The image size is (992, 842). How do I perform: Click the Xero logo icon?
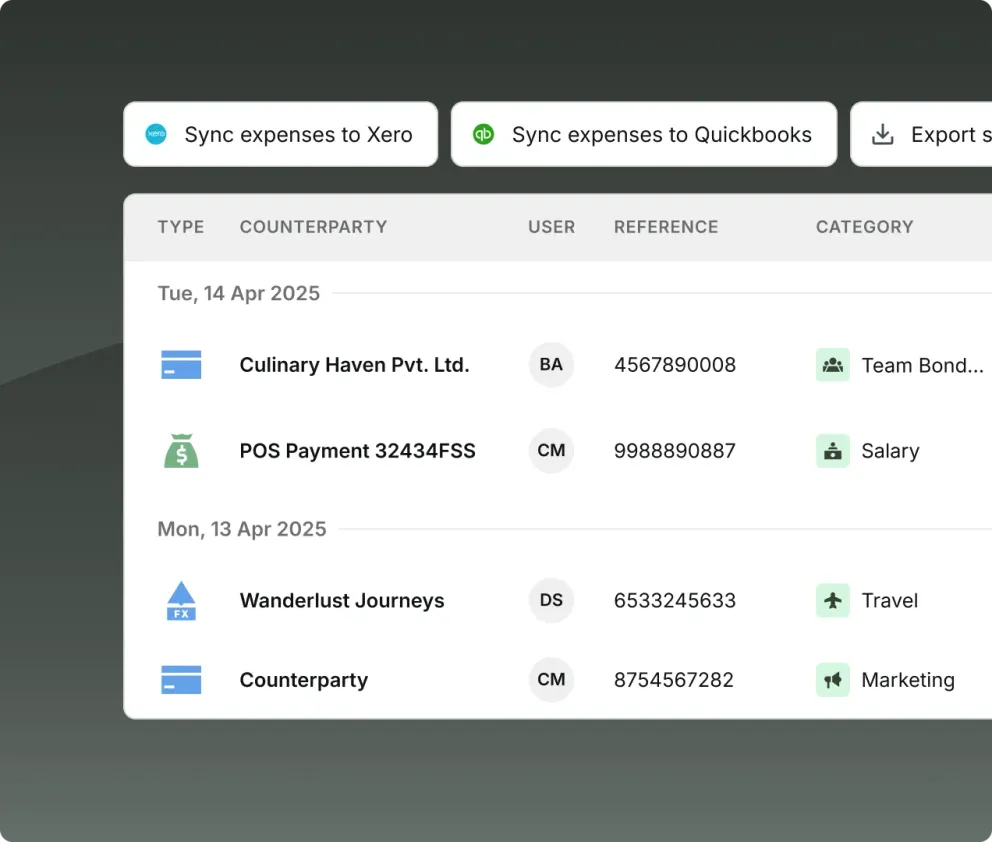pos(156,134)
